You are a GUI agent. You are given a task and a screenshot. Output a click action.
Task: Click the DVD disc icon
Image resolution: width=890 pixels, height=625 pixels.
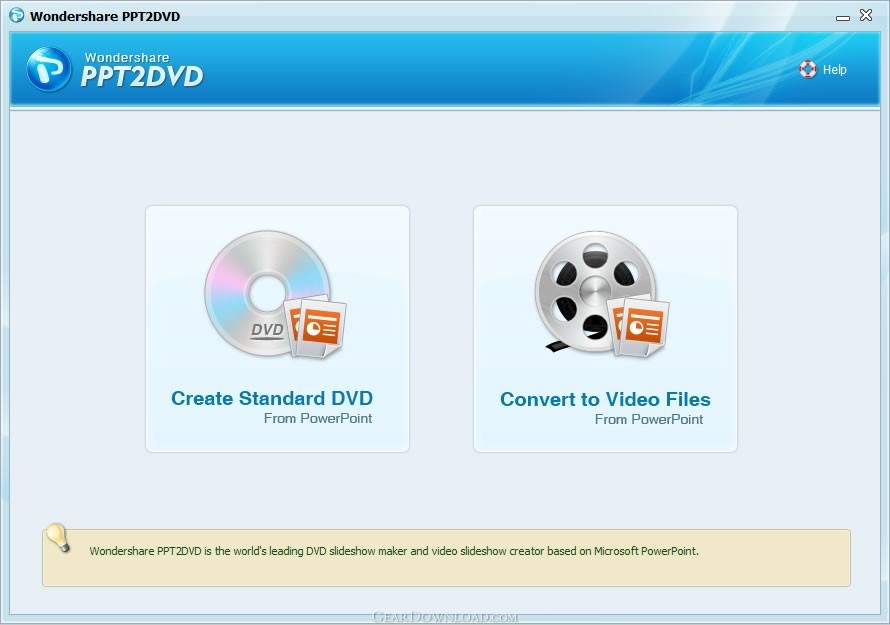click(275, 294)
